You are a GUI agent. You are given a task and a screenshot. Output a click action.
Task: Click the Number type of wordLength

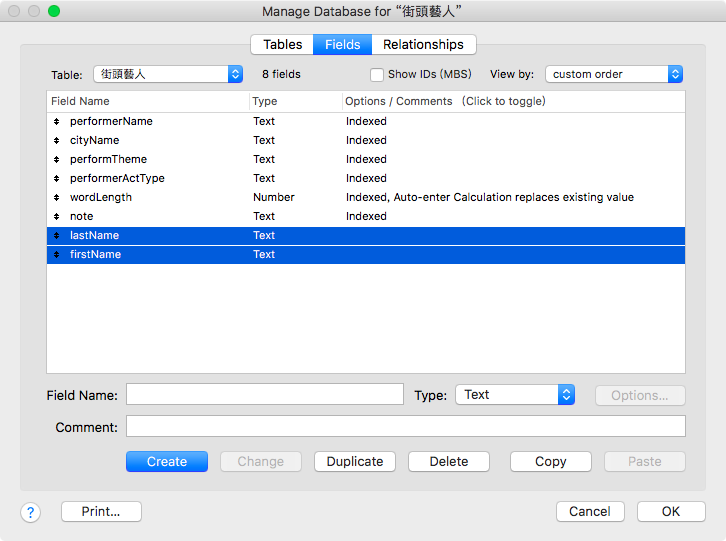(274, 197)
